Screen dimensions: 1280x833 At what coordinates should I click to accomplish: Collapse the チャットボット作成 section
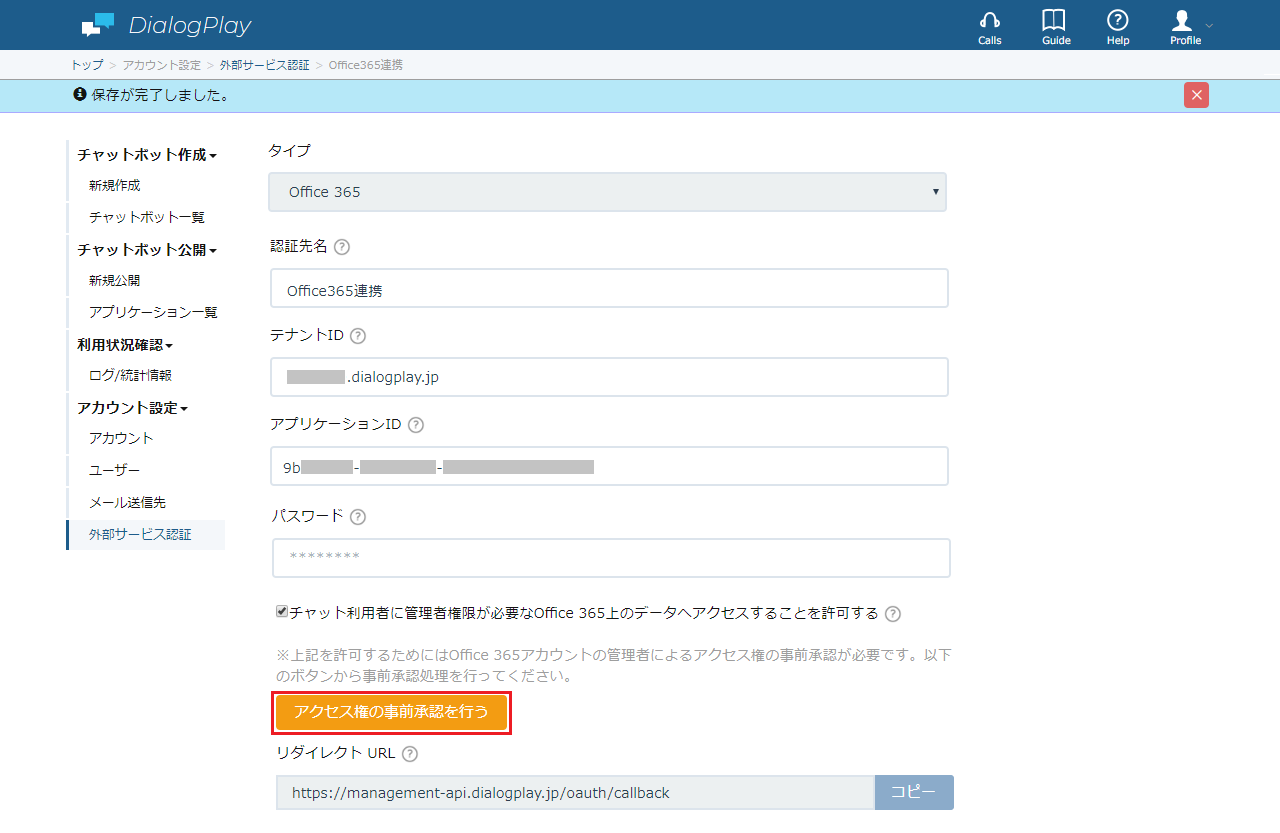(x=147, y=155)
